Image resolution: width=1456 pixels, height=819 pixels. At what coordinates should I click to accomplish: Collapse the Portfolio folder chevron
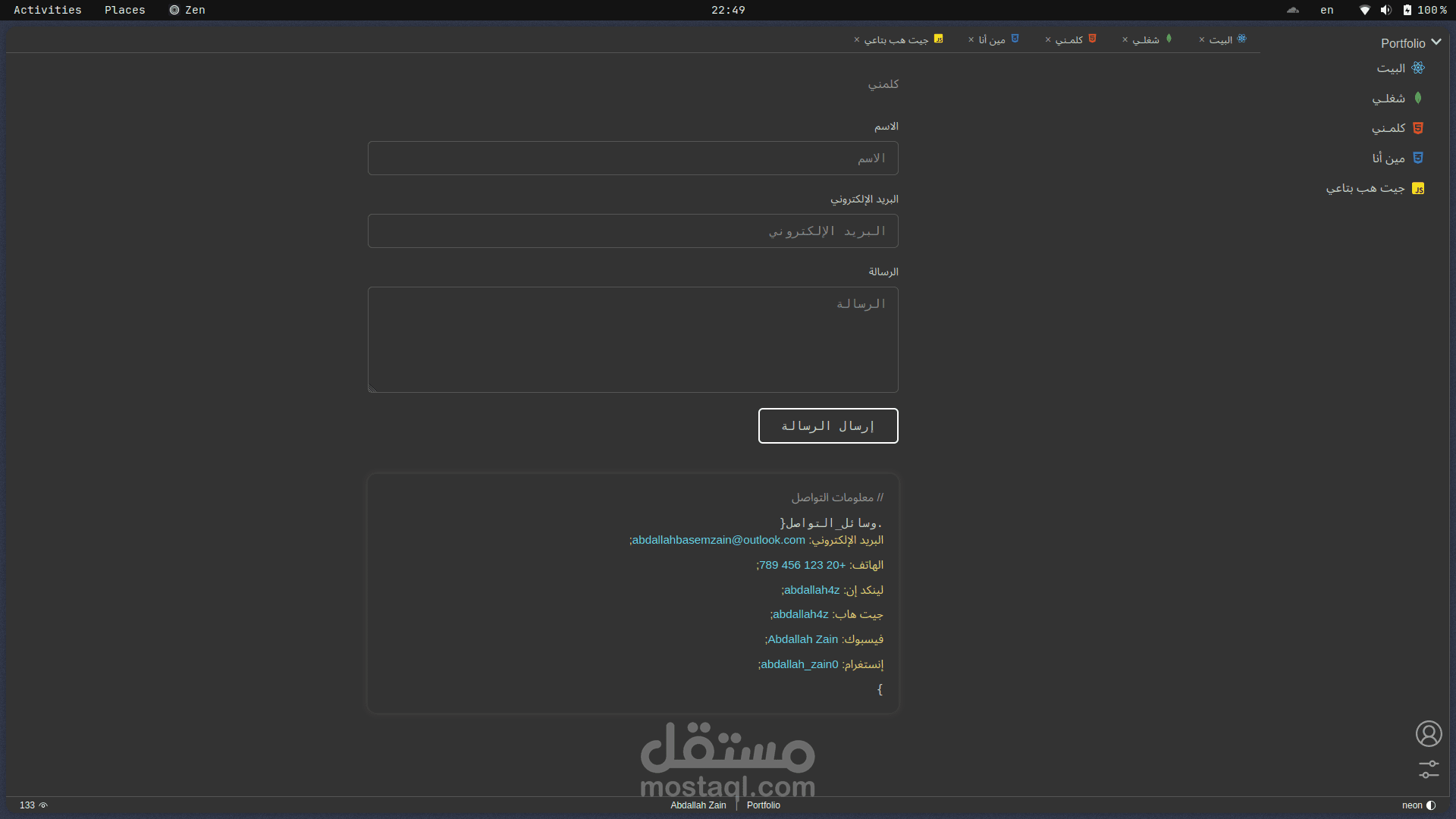[x=1436, y=42]
